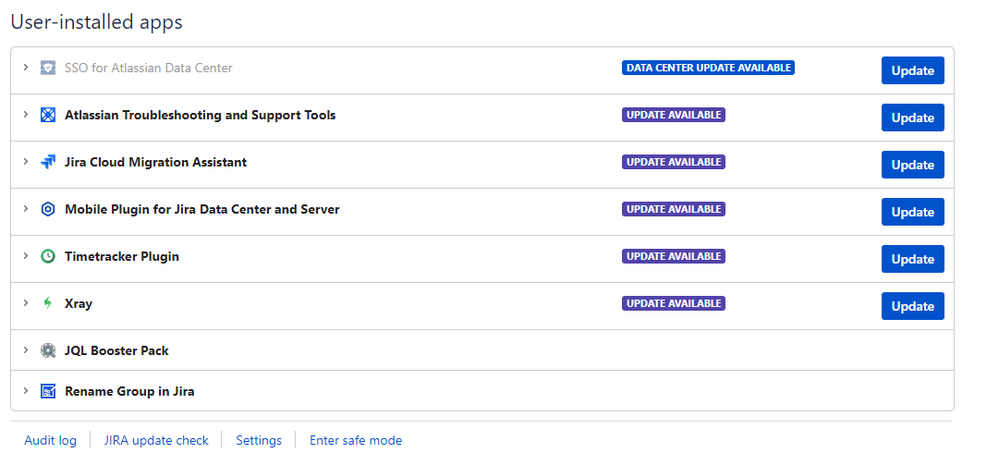Click UPDATE AVAILABLE badge on Mobile Plugin row

(673, 209)
